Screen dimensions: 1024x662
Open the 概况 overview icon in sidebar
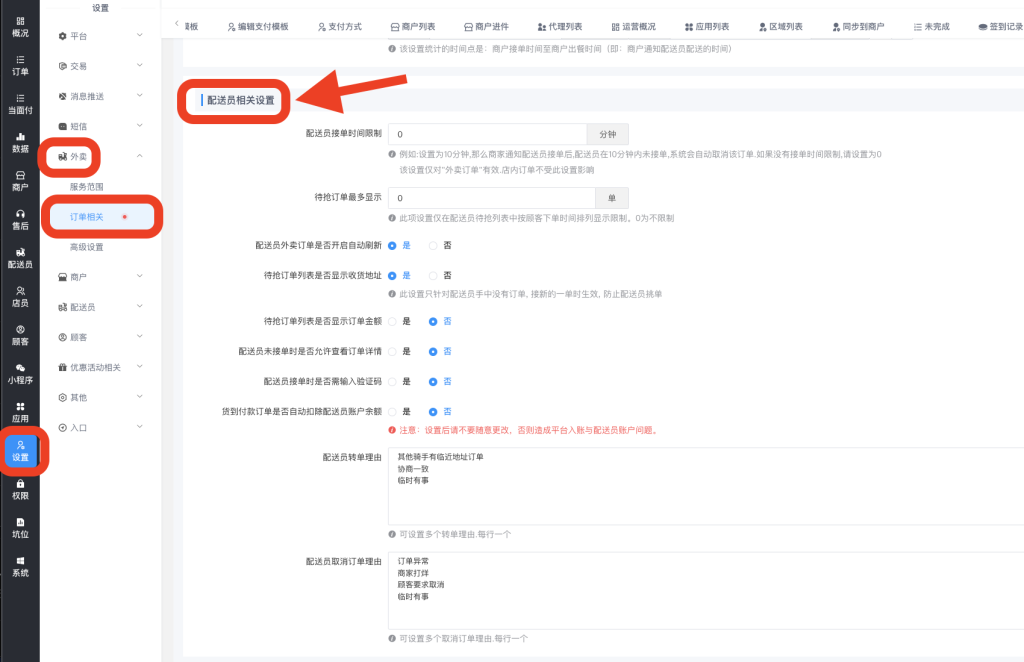coord(20,26)
